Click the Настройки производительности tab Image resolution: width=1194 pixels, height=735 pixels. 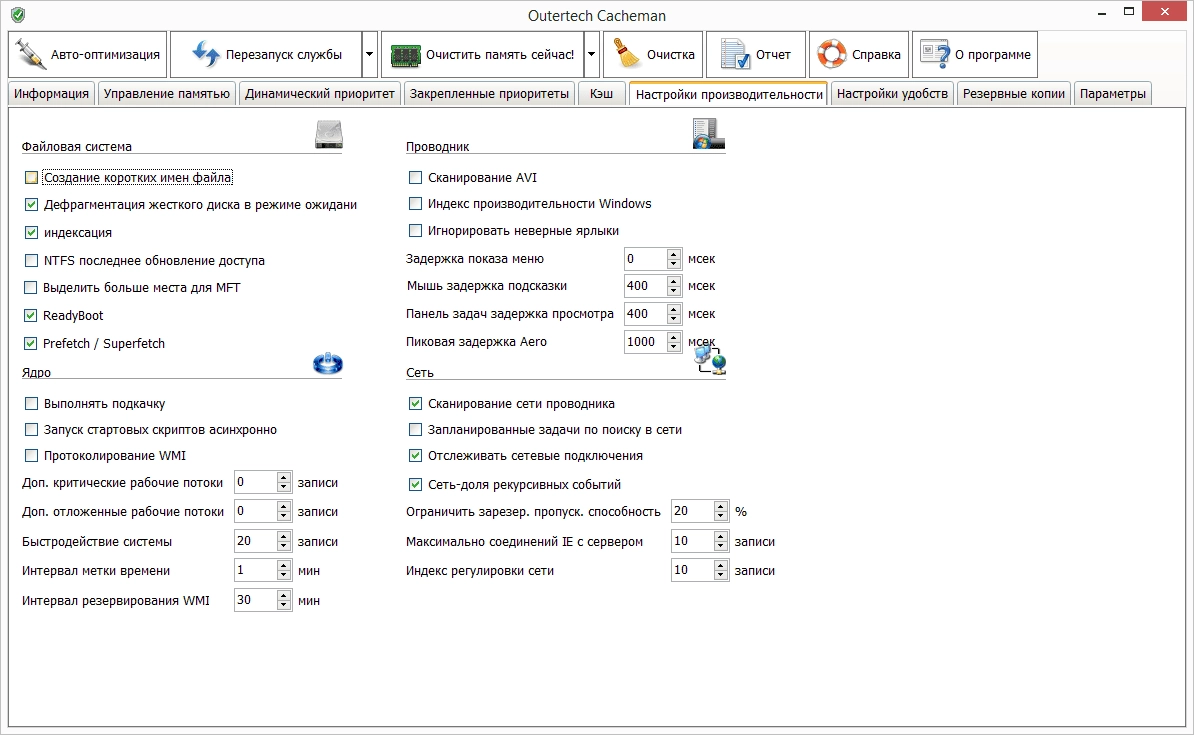729,94
